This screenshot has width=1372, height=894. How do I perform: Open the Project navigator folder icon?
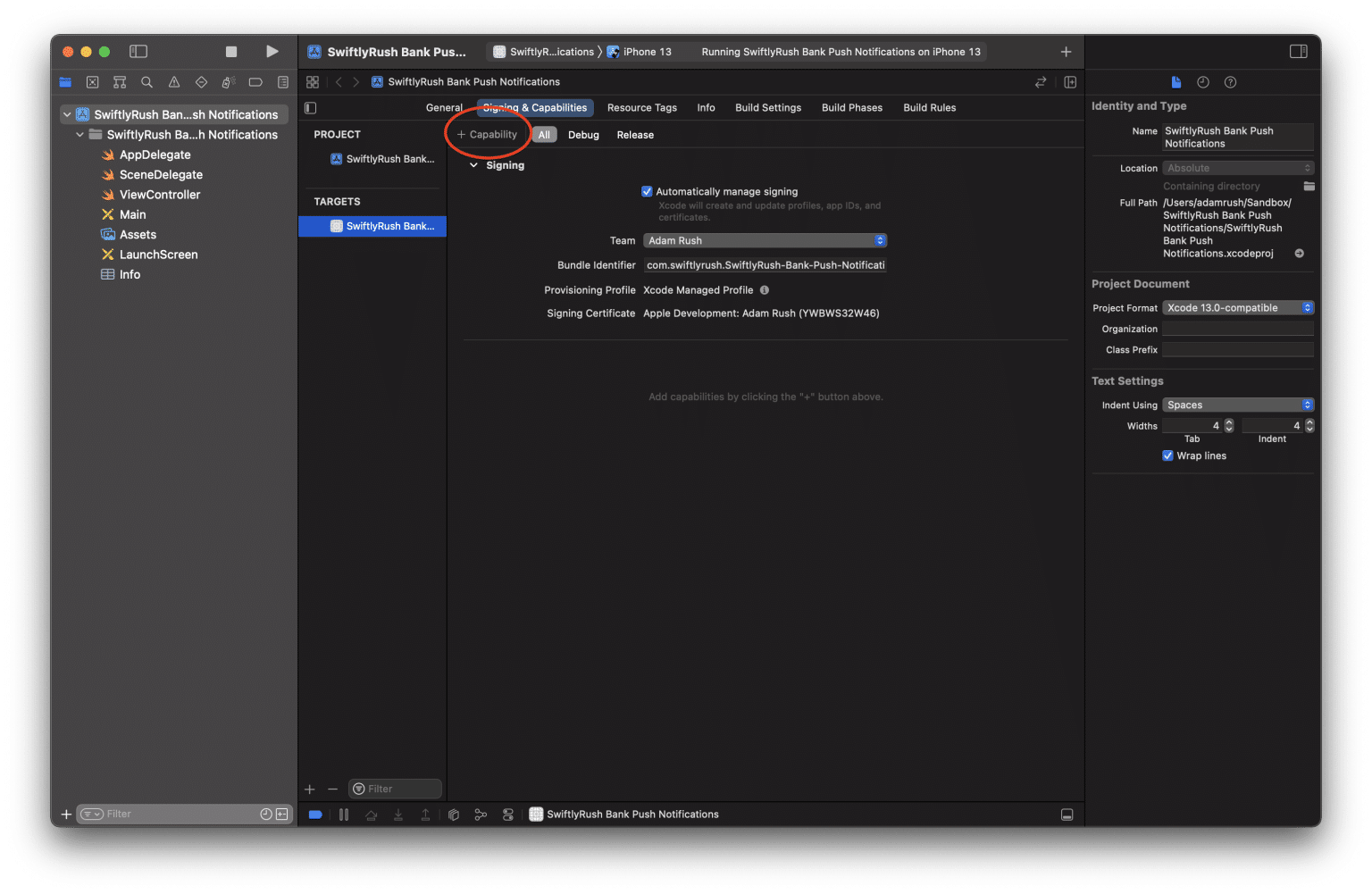tap(65, 82)
